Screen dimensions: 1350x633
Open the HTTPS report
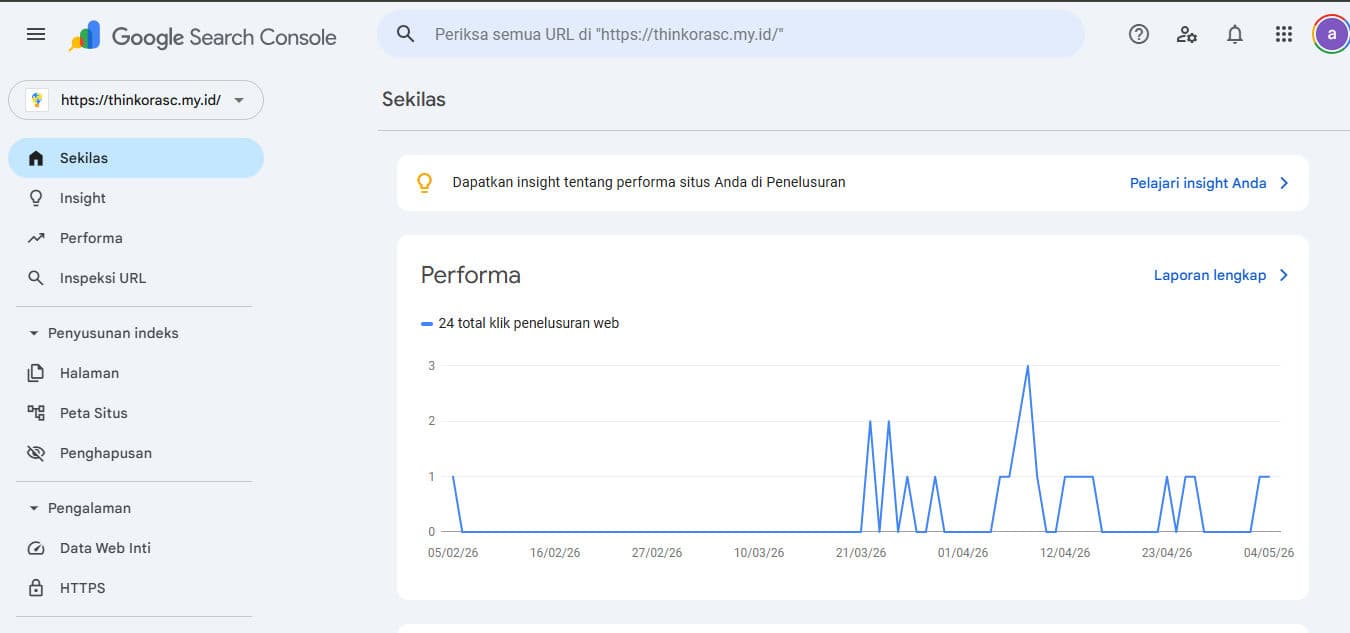(x=136, y=588)
